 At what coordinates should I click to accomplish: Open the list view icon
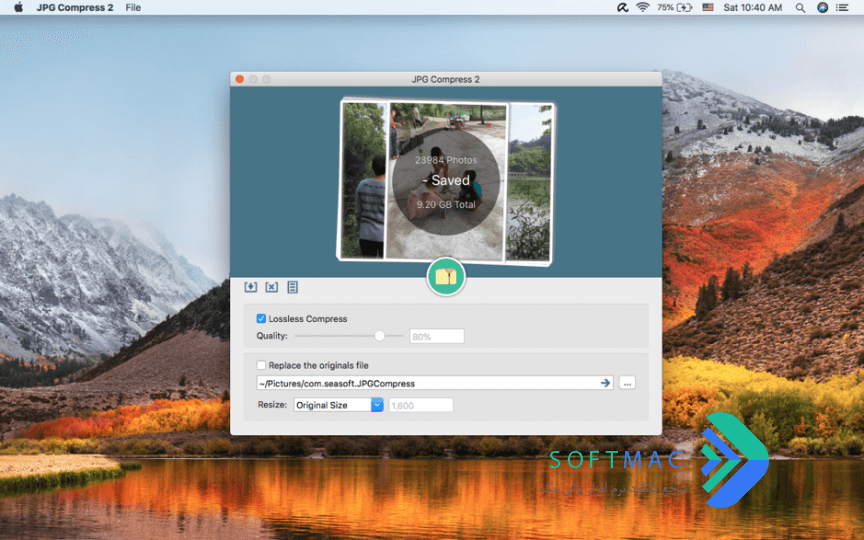(293, 287)
